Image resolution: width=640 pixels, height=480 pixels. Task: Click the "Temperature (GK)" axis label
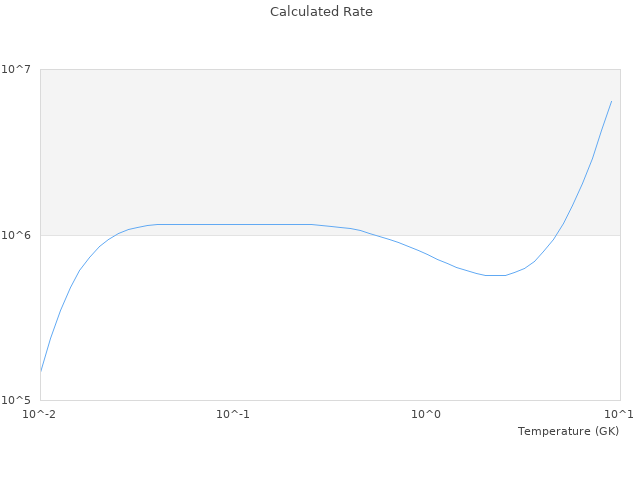click(x=568, y=431)
